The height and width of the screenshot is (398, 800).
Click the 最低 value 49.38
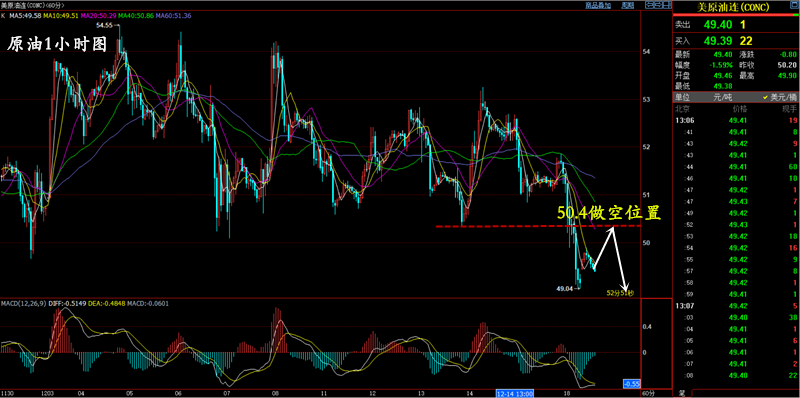pyautogui.click(x=723, y=86)
